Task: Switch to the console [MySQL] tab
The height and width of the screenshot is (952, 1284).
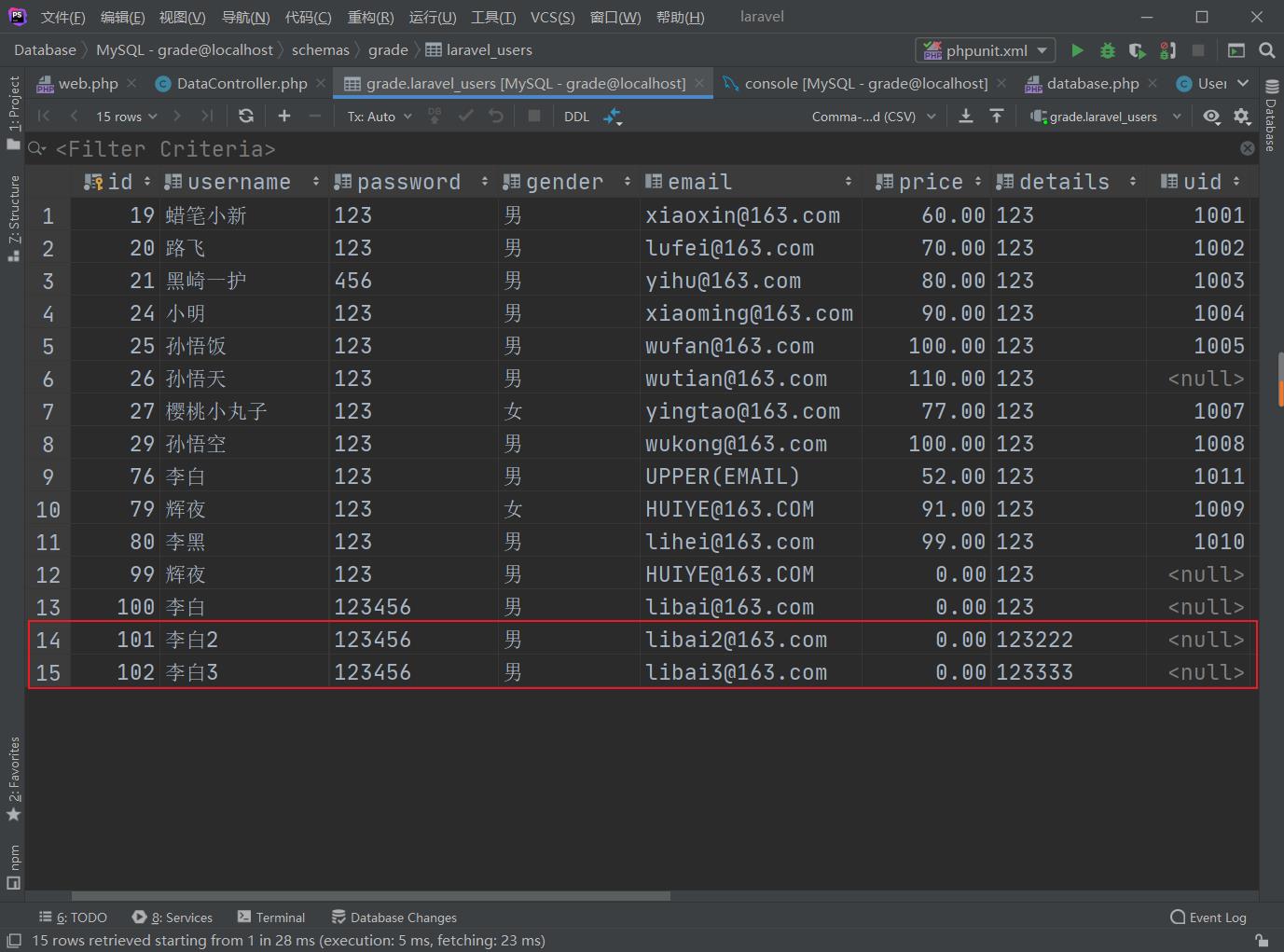Action: click(866, 83)
